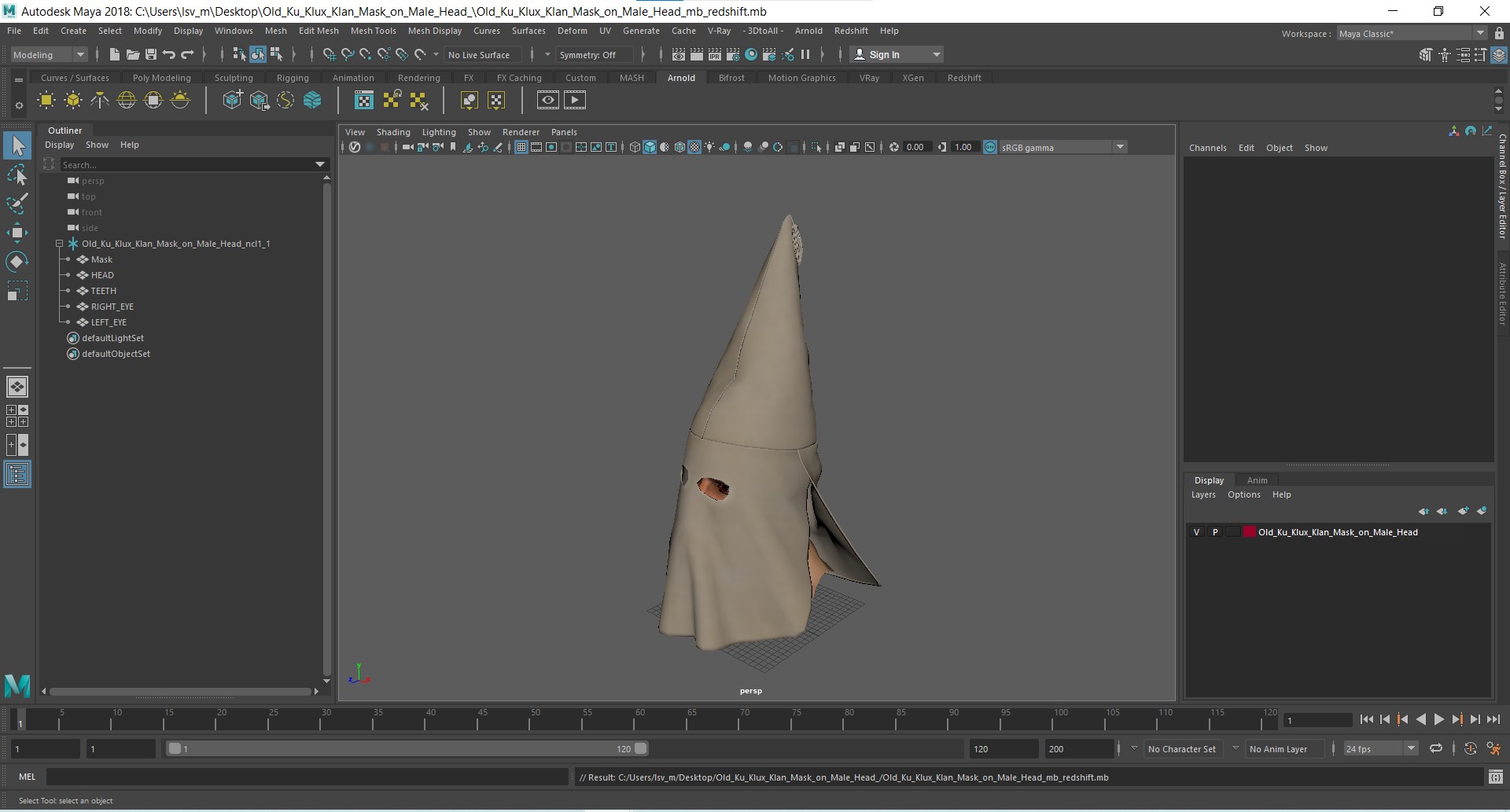Undo the last action with Undo icon

click(x=168, y=54)
